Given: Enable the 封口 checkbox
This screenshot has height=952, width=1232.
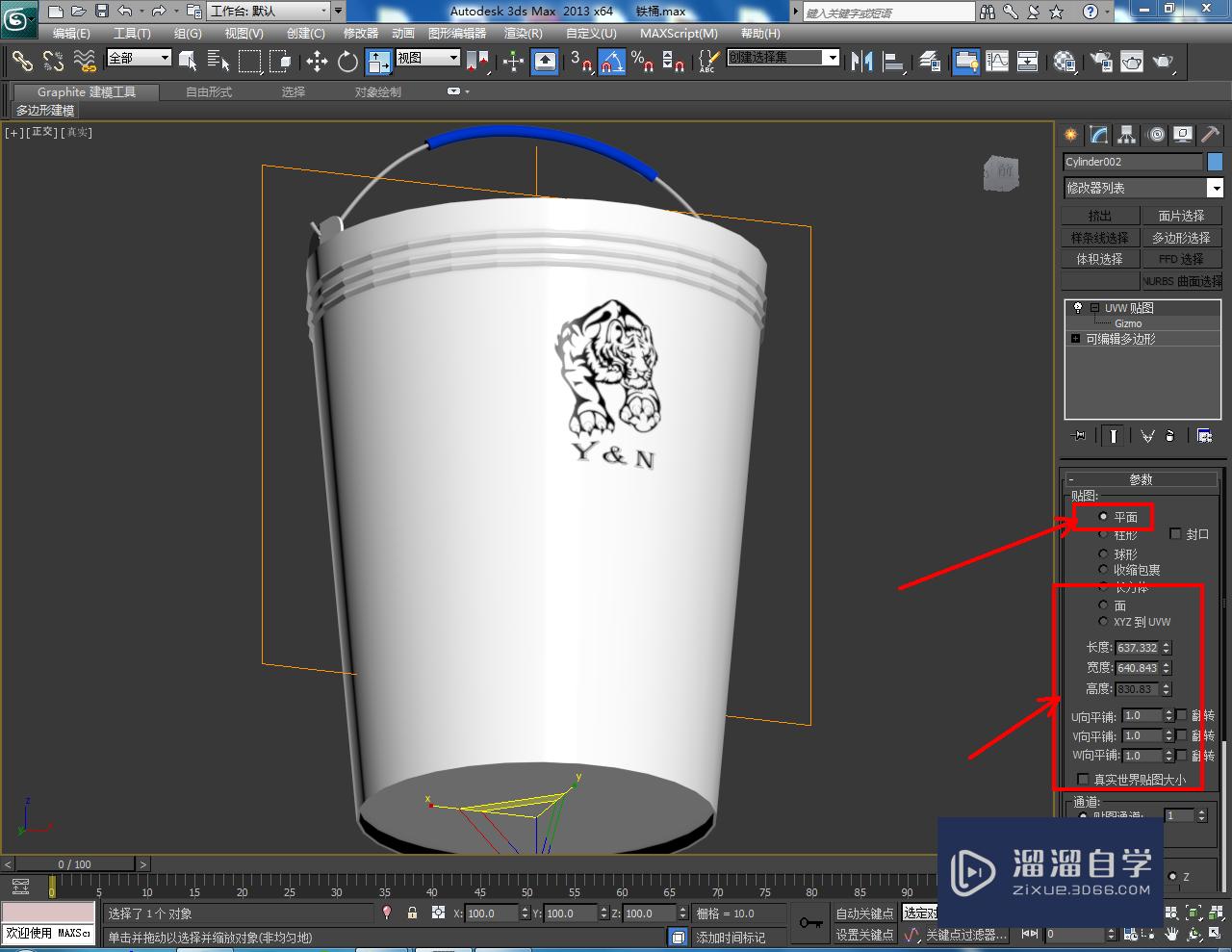Looking at the screenshot, I should tap(1175, 533).
